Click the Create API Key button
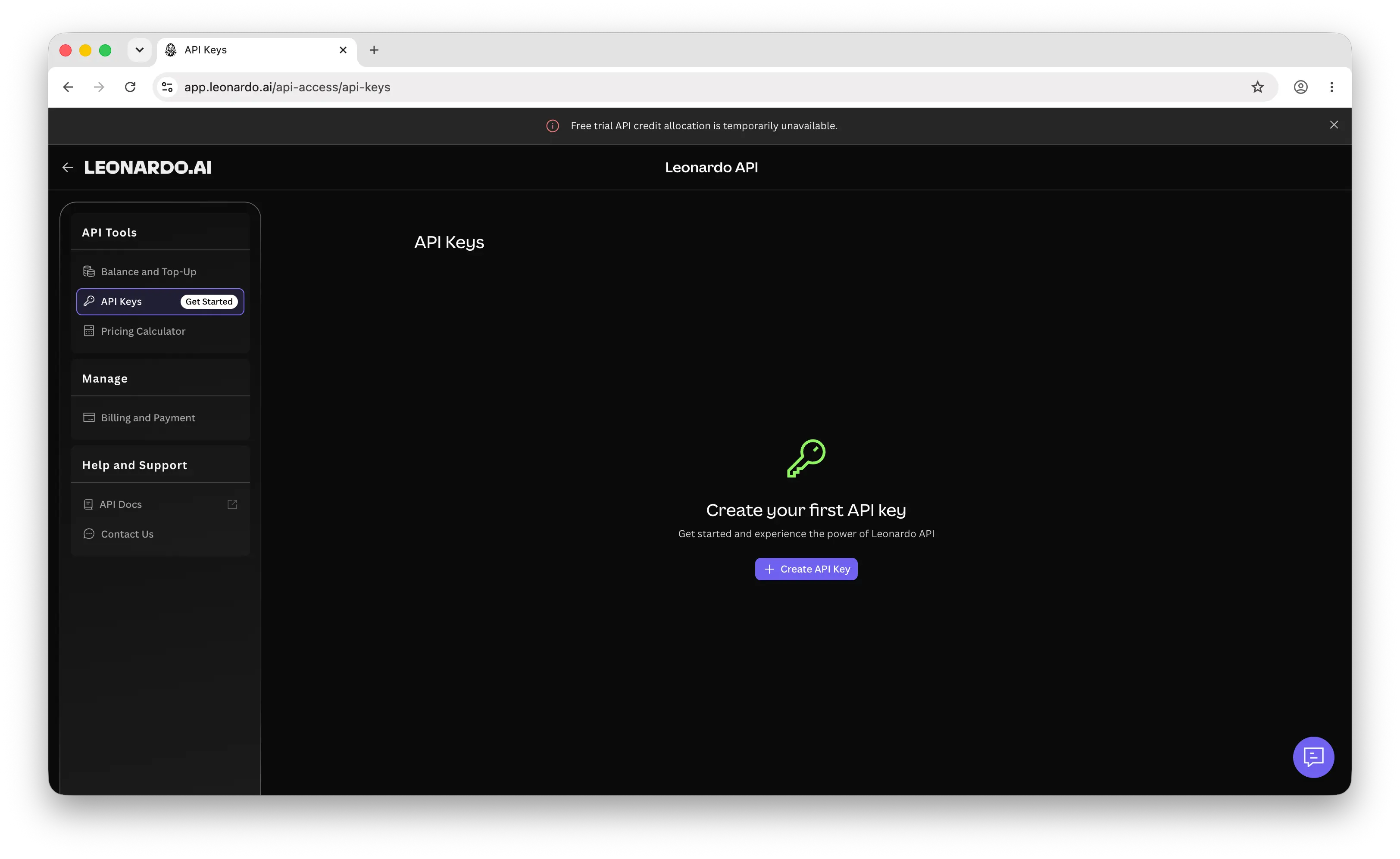The height and width of the screenshot is (859, 1400). 806,569
